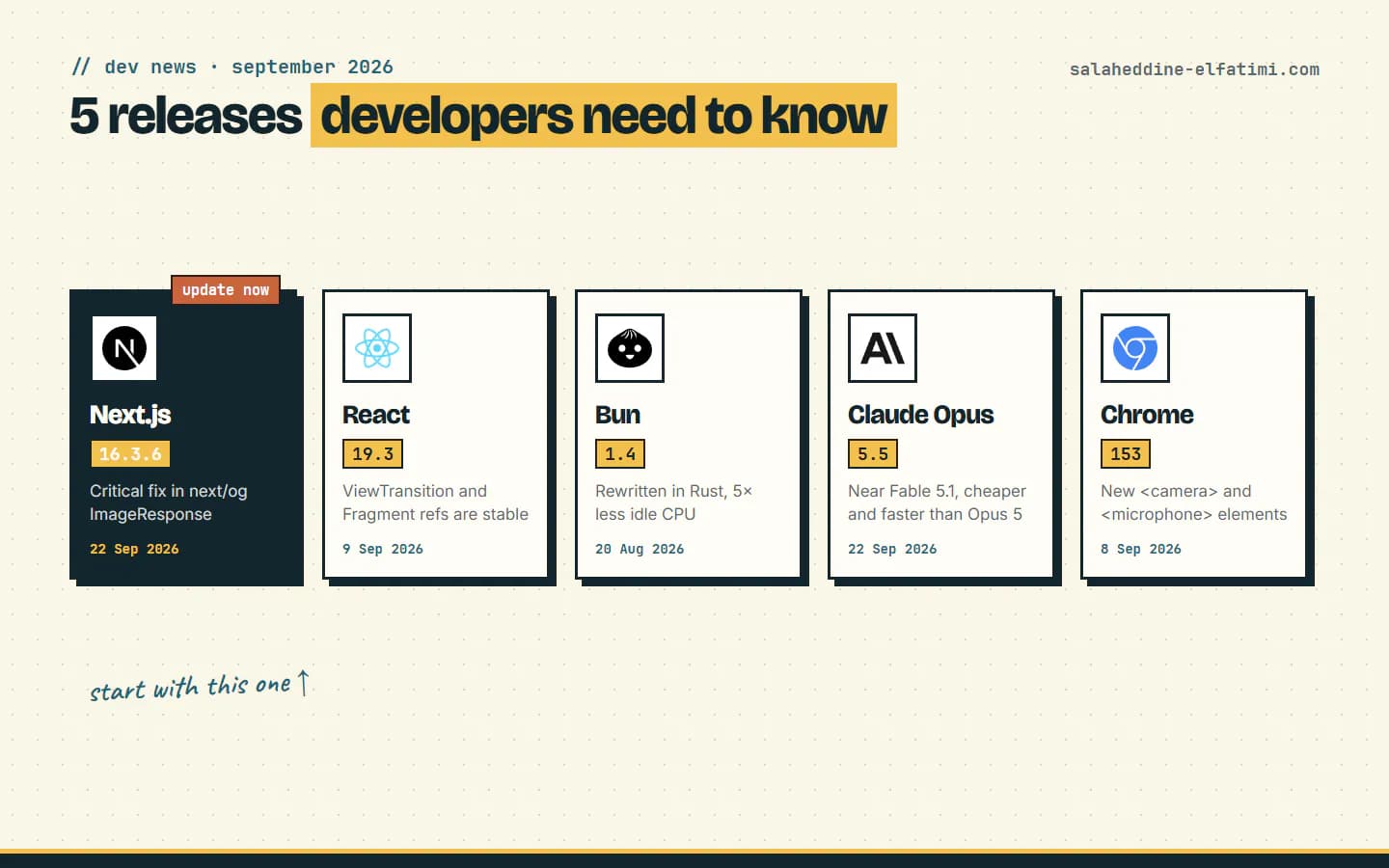The width and height of the screenshot is (1389, 868).
Task: Click the 'dev news · september 2026' tagline
Action: 232,67
